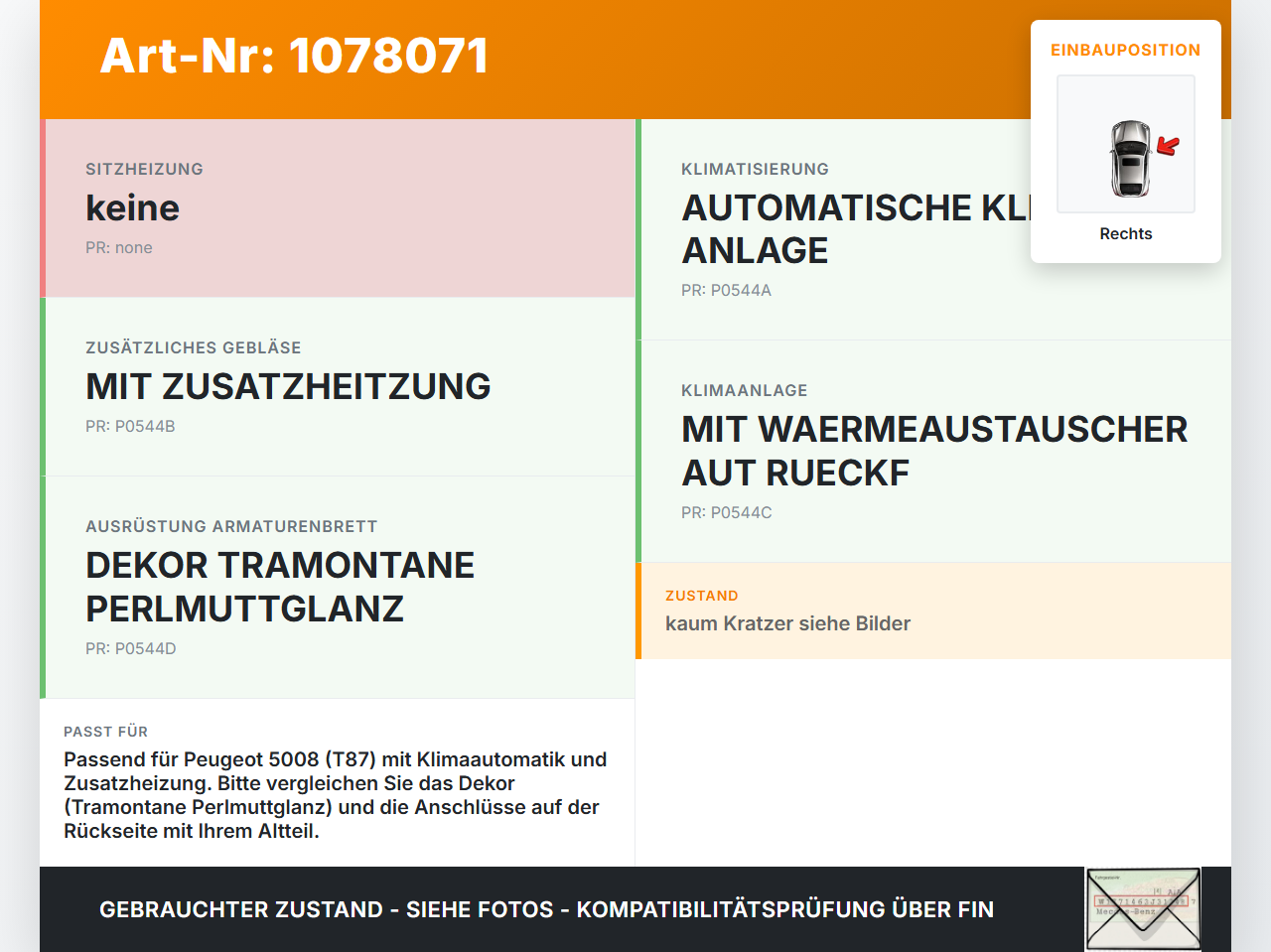Viewport: 1271px width, 952px height.
Task: Click the GEBRAUCHTER ZUSTAND footer text
Action: coord(546,910)
